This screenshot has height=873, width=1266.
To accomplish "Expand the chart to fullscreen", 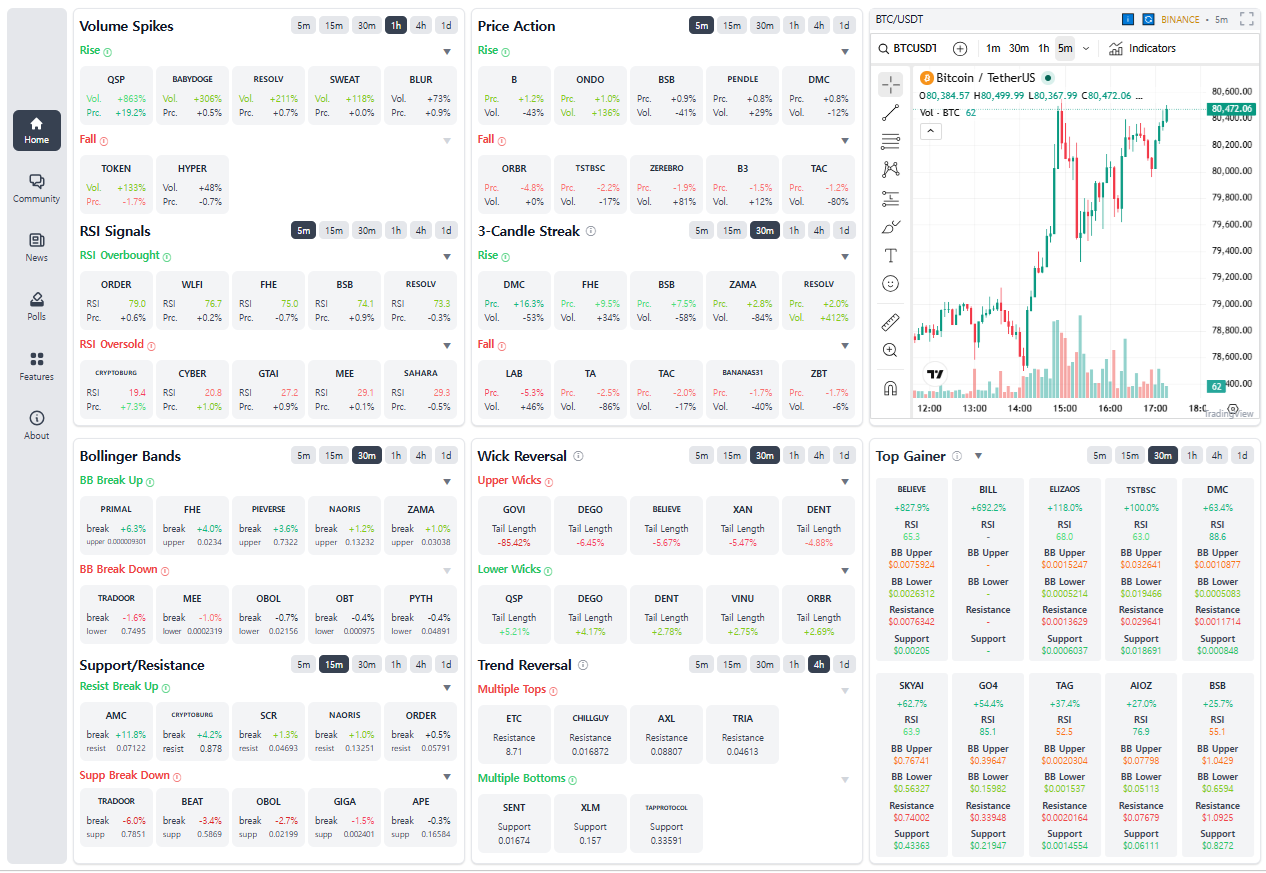I will tap(1246, 18).
